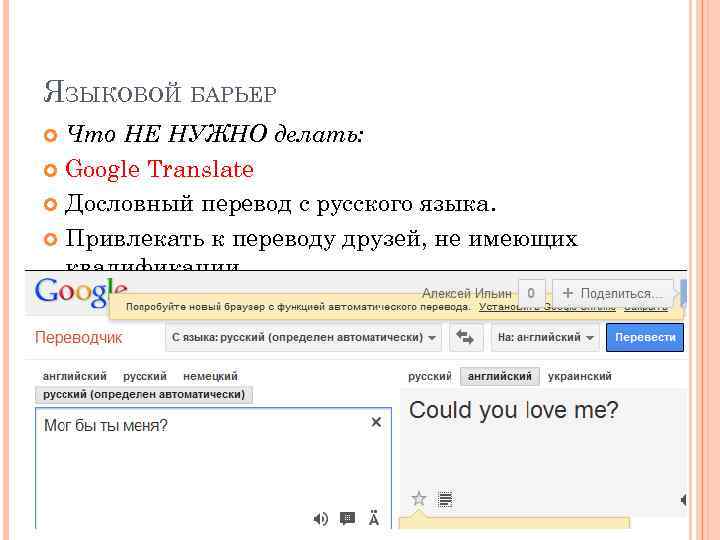
Task: Click the Переводчик title link
Action: pos(79,338)
